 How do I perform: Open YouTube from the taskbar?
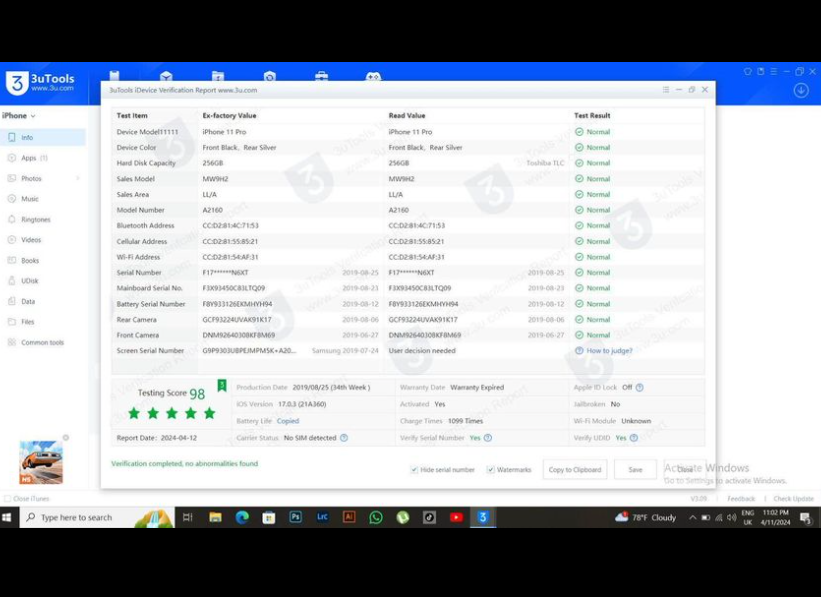tap(456, 517)
